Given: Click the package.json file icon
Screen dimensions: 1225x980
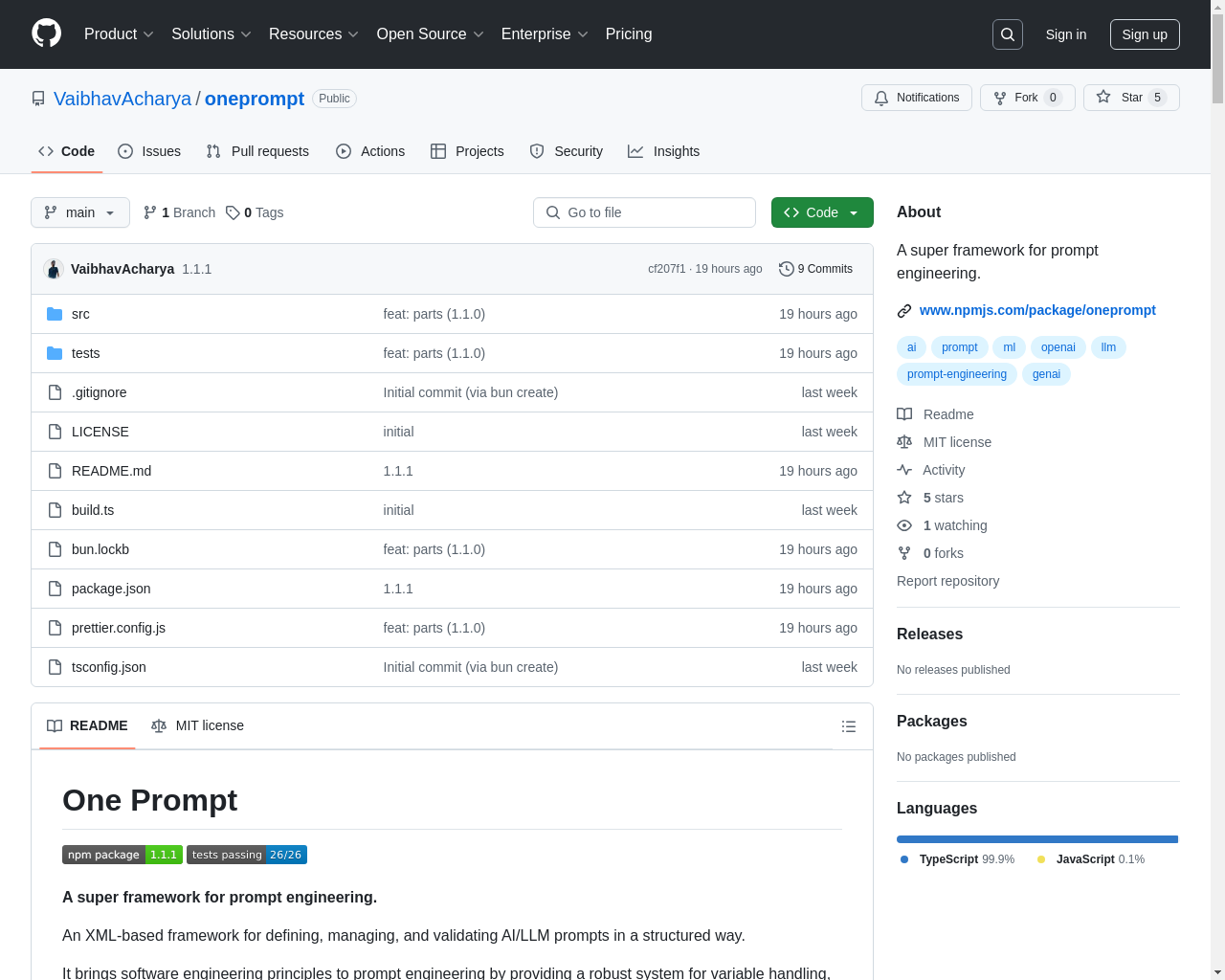Looking at the screenshot, I should point(55,589).
